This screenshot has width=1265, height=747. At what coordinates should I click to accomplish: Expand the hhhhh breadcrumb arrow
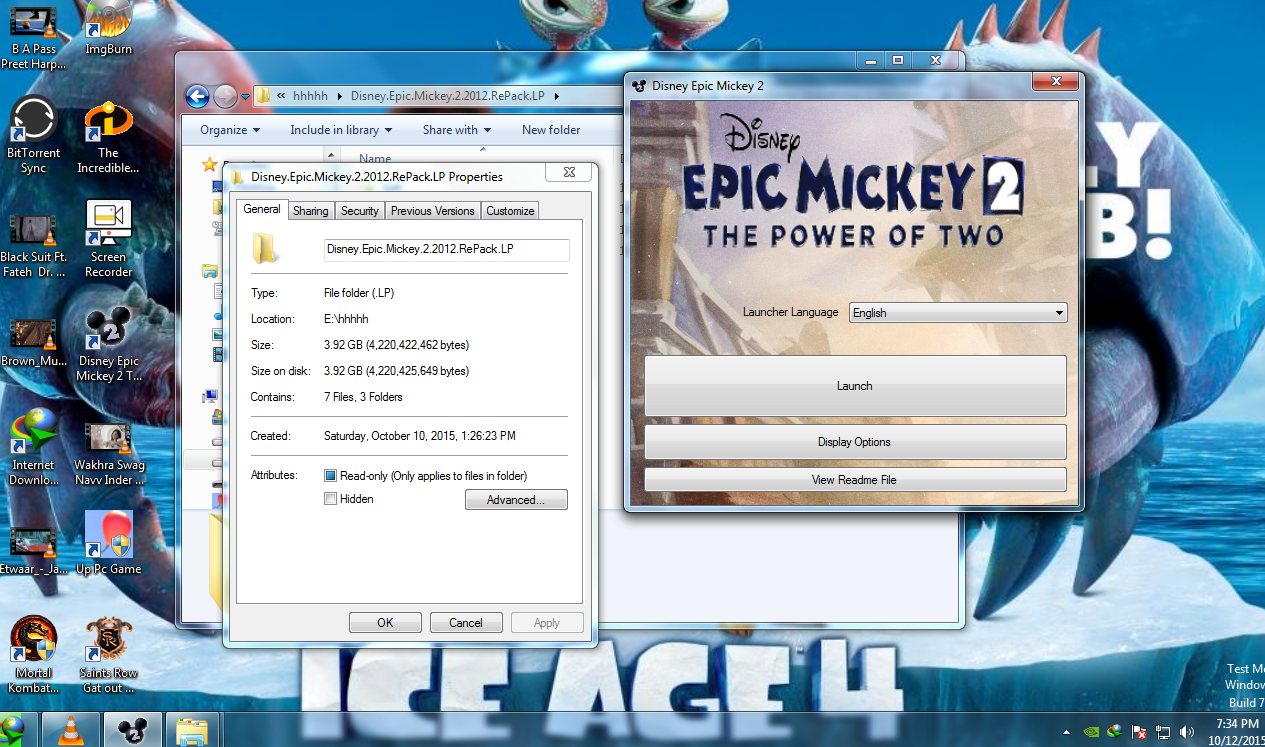339,96
